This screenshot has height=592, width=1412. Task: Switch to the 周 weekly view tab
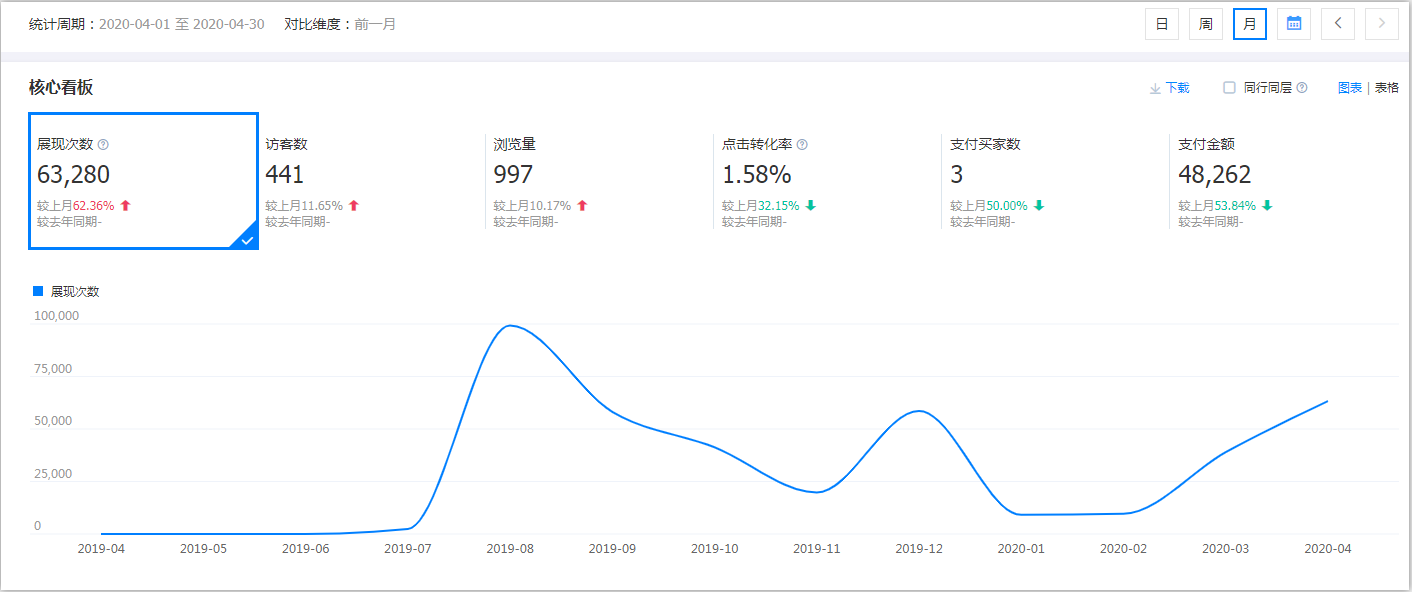click(1205, 23)
